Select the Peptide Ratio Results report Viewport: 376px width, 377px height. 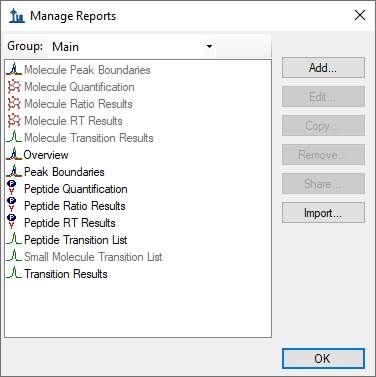click(x=75, y=206)
